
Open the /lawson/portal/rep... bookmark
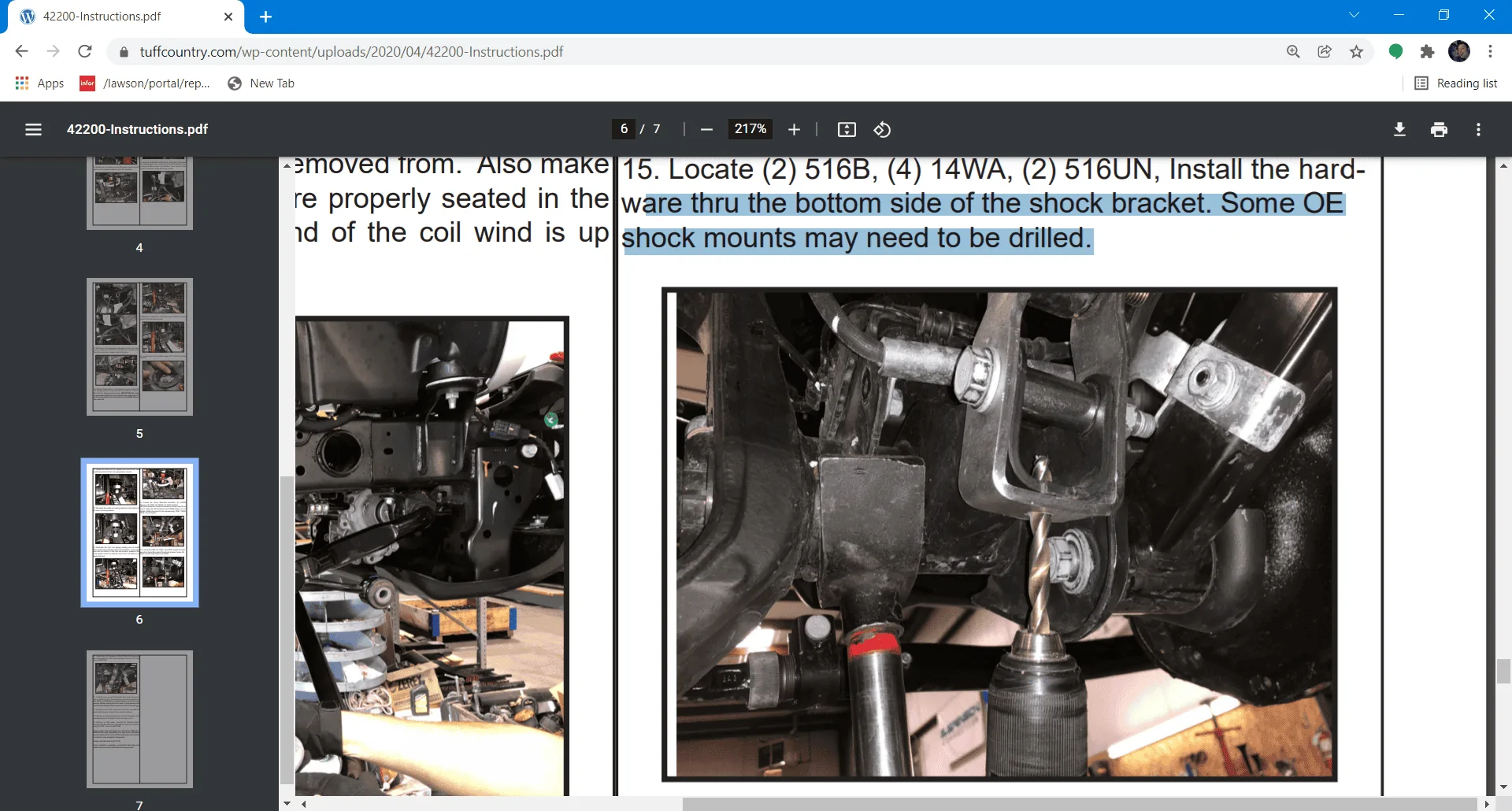click(145, 83)
